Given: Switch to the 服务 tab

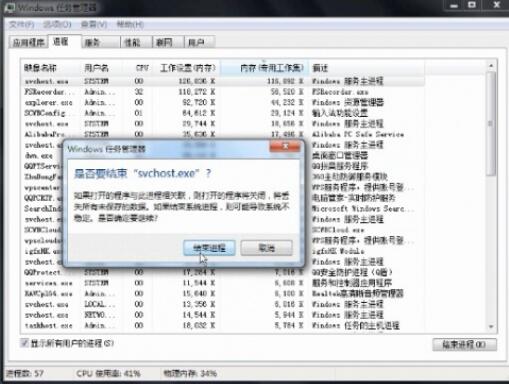Looking at the screenshot, I should click(100, 43).
